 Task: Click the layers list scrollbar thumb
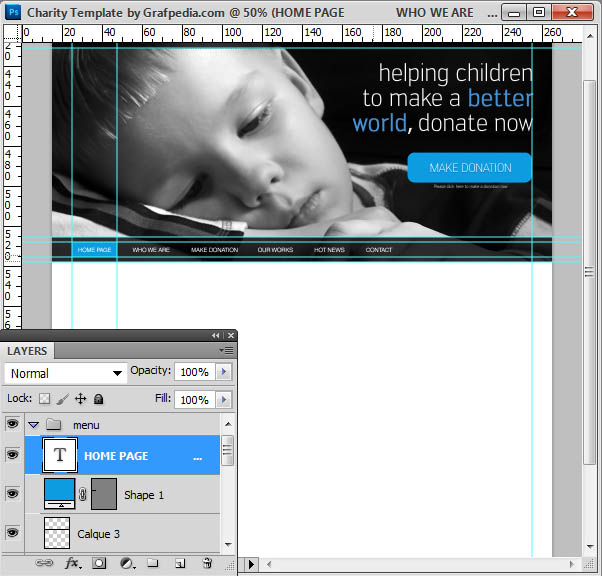[228, 450]
